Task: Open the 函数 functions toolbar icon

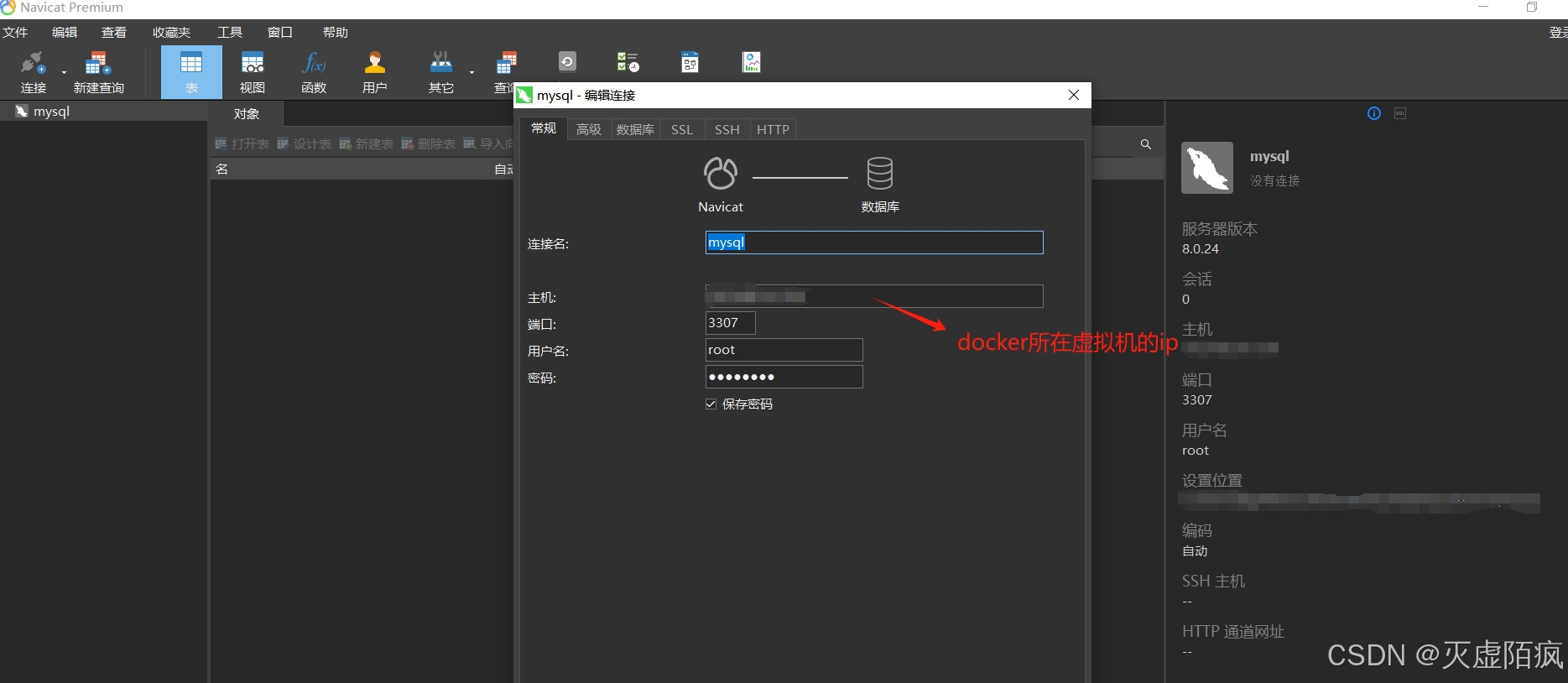Action: [314, 71]
